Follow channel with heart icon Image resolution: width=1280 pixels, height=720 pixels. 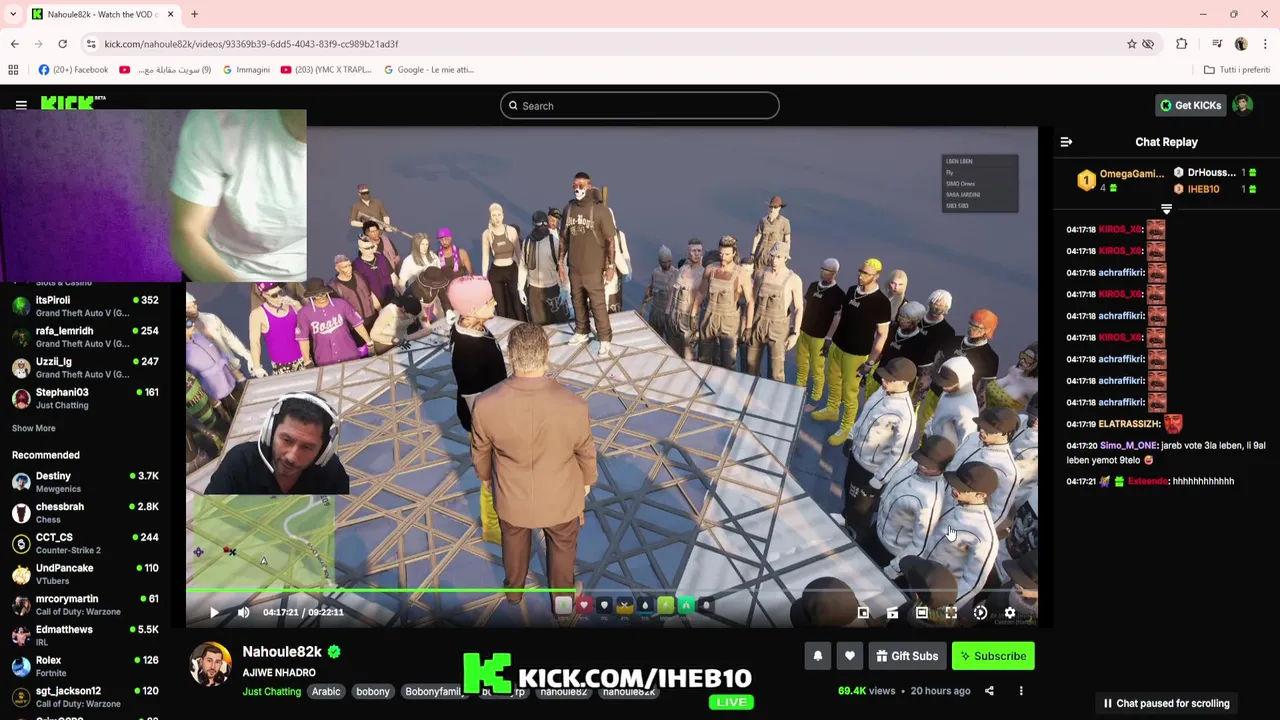pos(849,656)
